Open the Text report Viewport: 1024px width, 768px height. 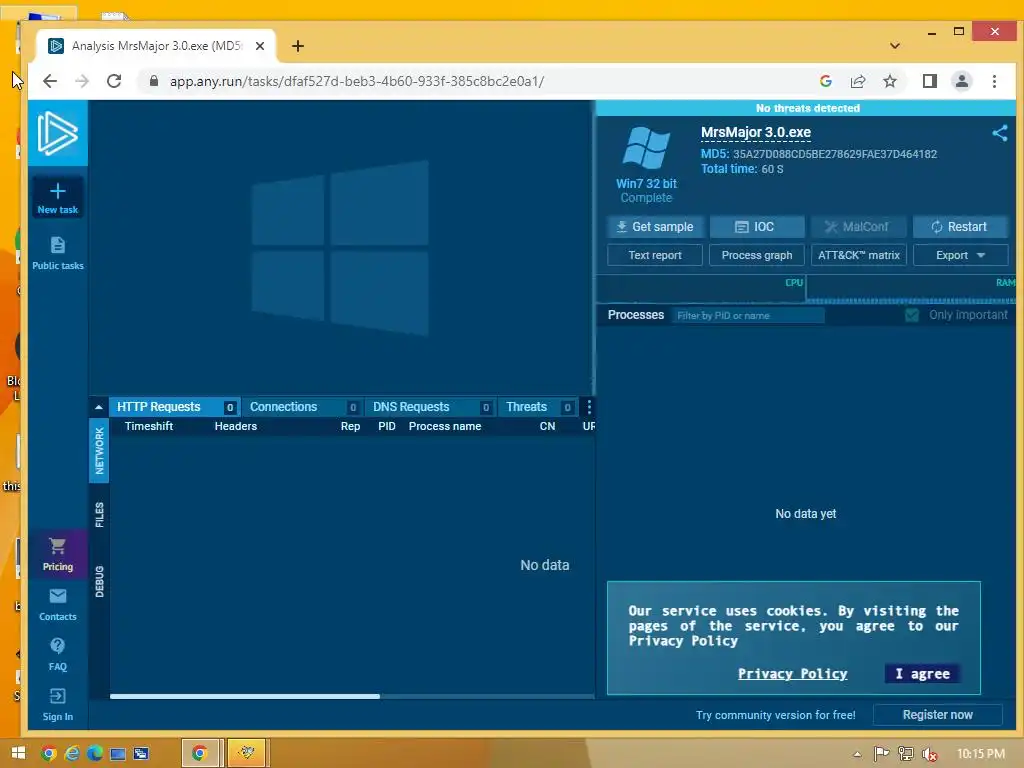coord(655,255)
